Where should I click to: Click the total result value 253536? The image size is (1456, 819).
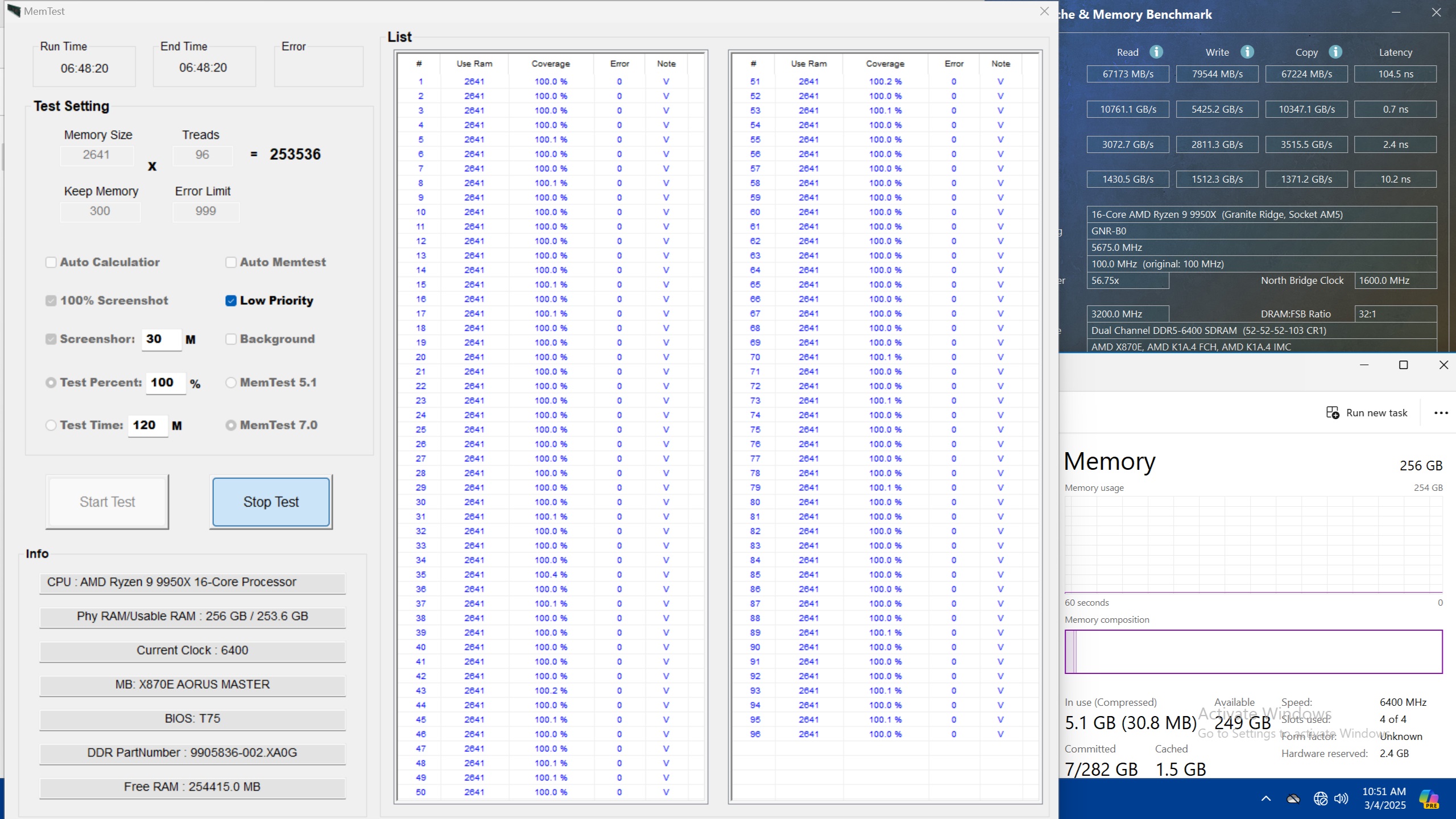(295, 154)
